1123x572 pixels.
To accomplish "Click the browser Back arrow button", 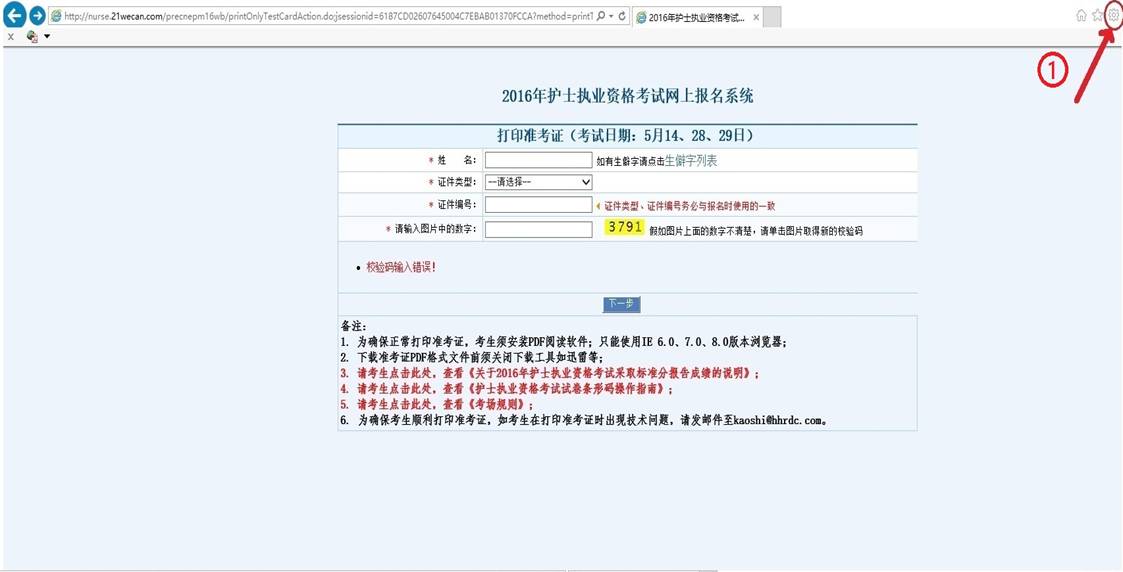I will pos(14,16).
